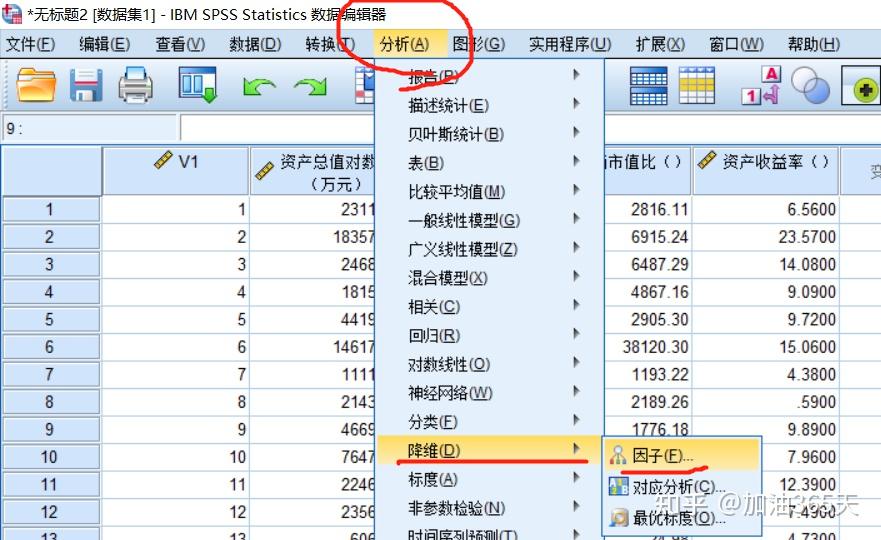
Task: Expand the 非参数检验(N) submenu
Action: pyautogui.click(x=489, y=508)
